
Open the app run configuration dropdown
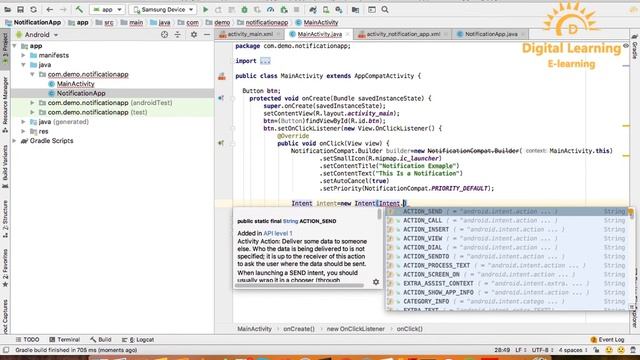click(x=107, y=9)
